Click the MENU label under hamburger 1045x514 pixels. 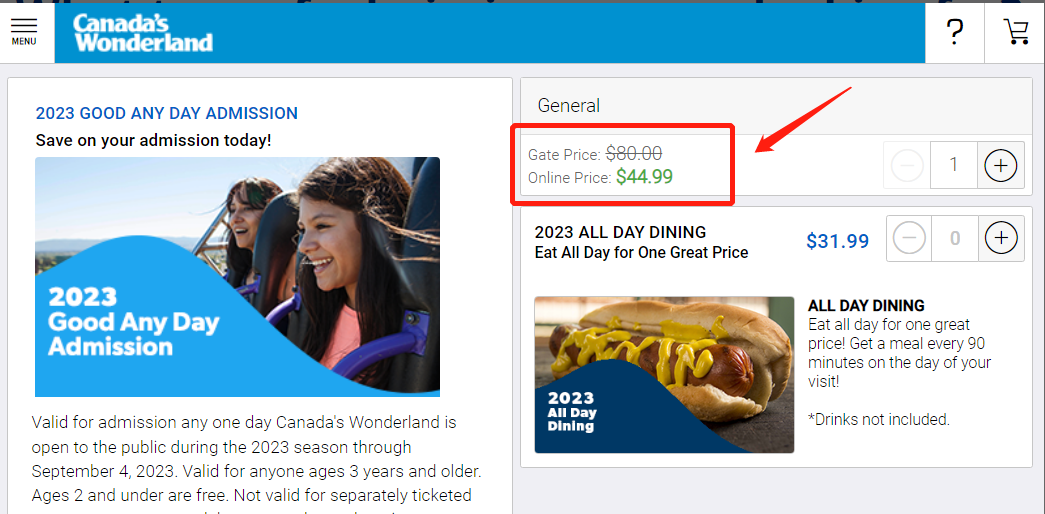point(24,41)
